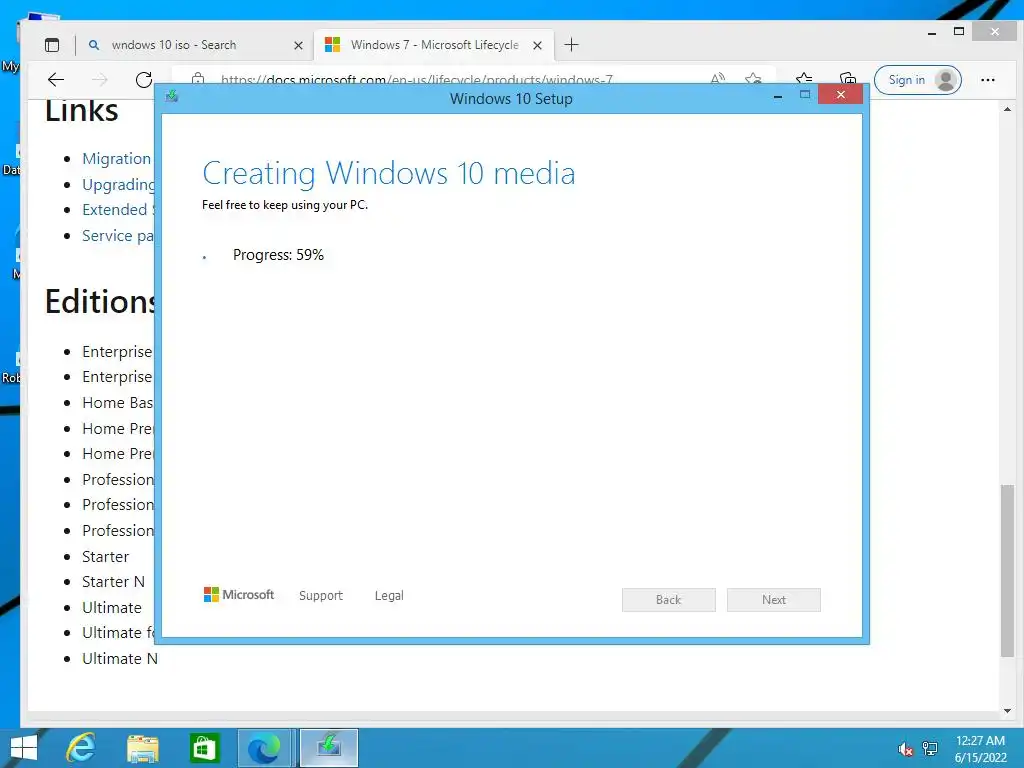The height and width of the screenshot is (768, 1024).
Task: Minimize the Windows 10 Setup window
Action: (778, 95)
